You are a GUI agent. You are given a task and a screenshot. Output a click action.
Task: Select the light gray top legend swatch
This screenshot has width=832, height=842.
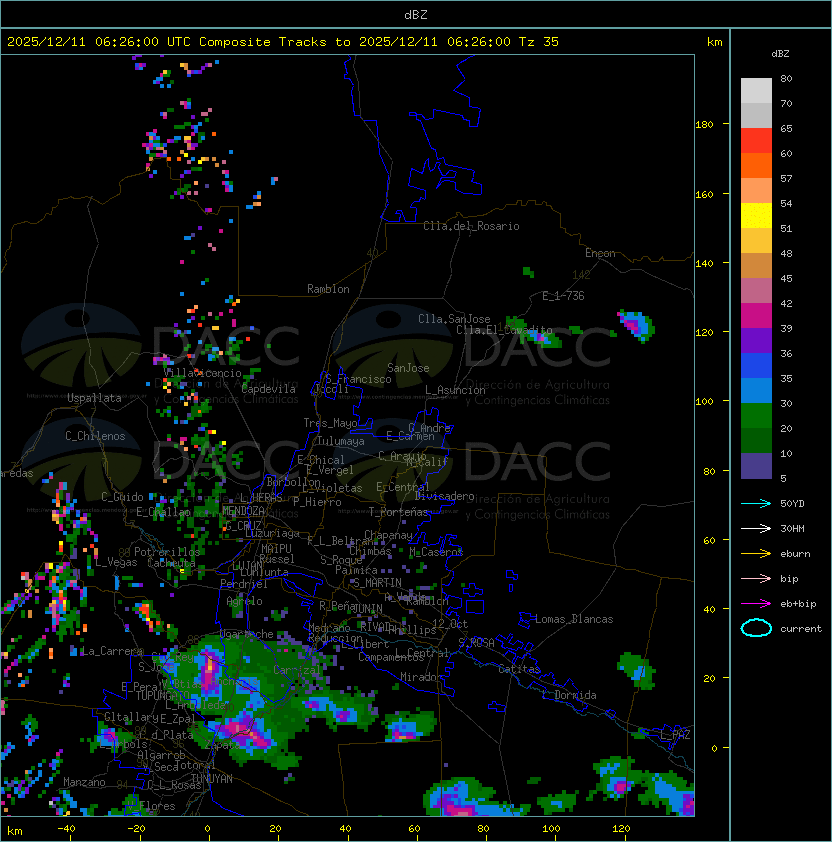756,91
